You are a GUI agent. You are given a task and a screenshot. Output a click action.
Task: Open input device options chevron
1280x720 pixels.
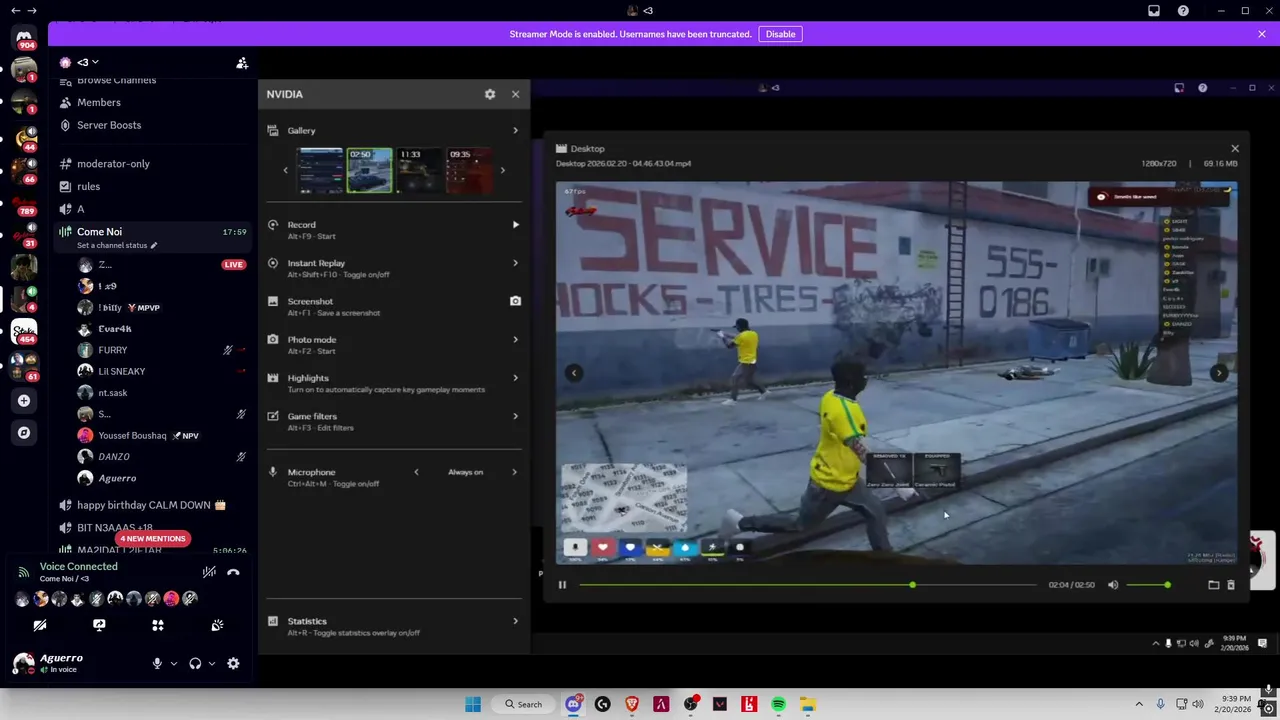click(x=174, y=663)
